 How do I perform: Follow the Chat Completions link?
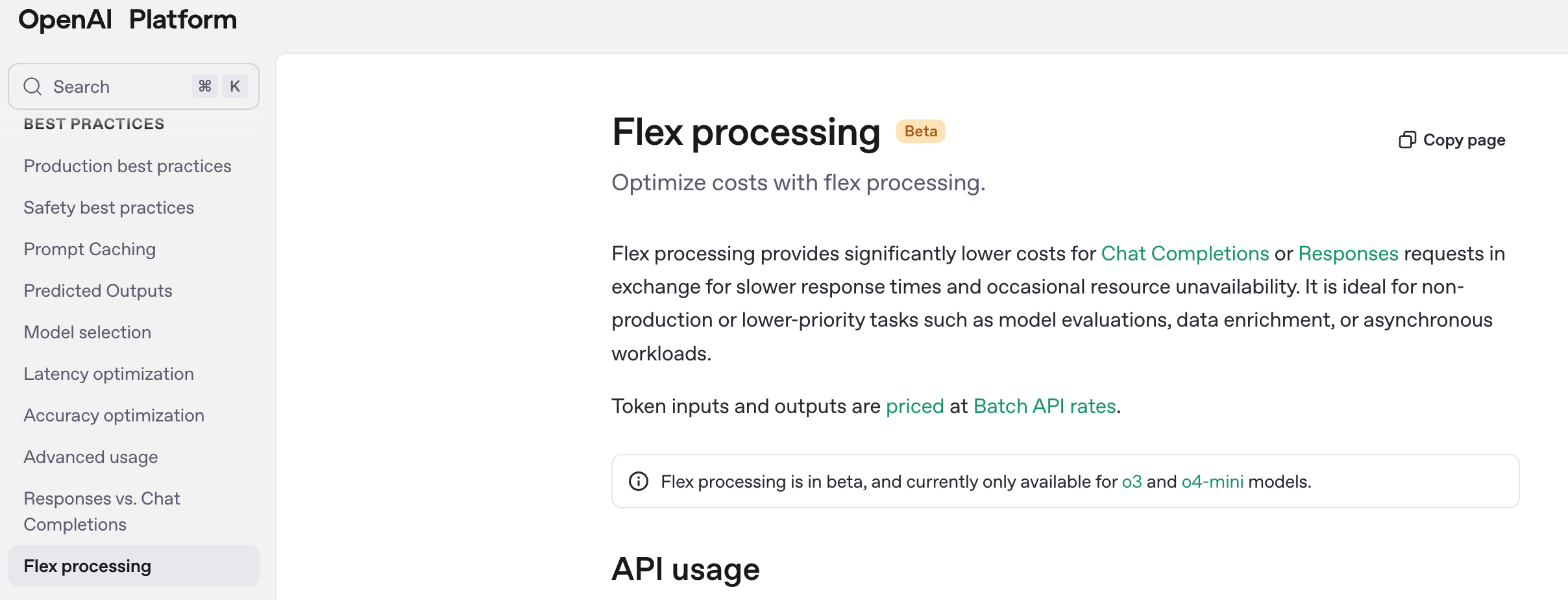pos(1185,253)
